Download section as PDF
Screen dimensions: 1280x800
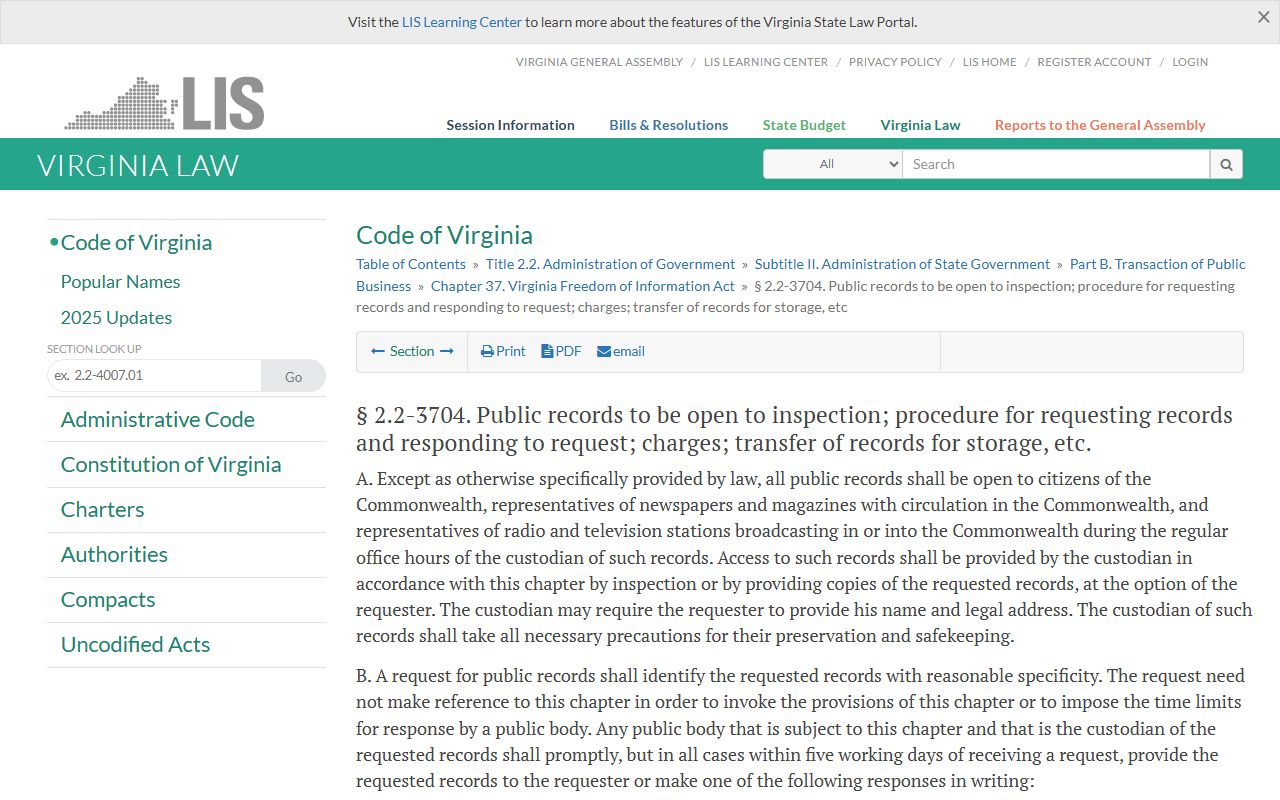[561, 351]
